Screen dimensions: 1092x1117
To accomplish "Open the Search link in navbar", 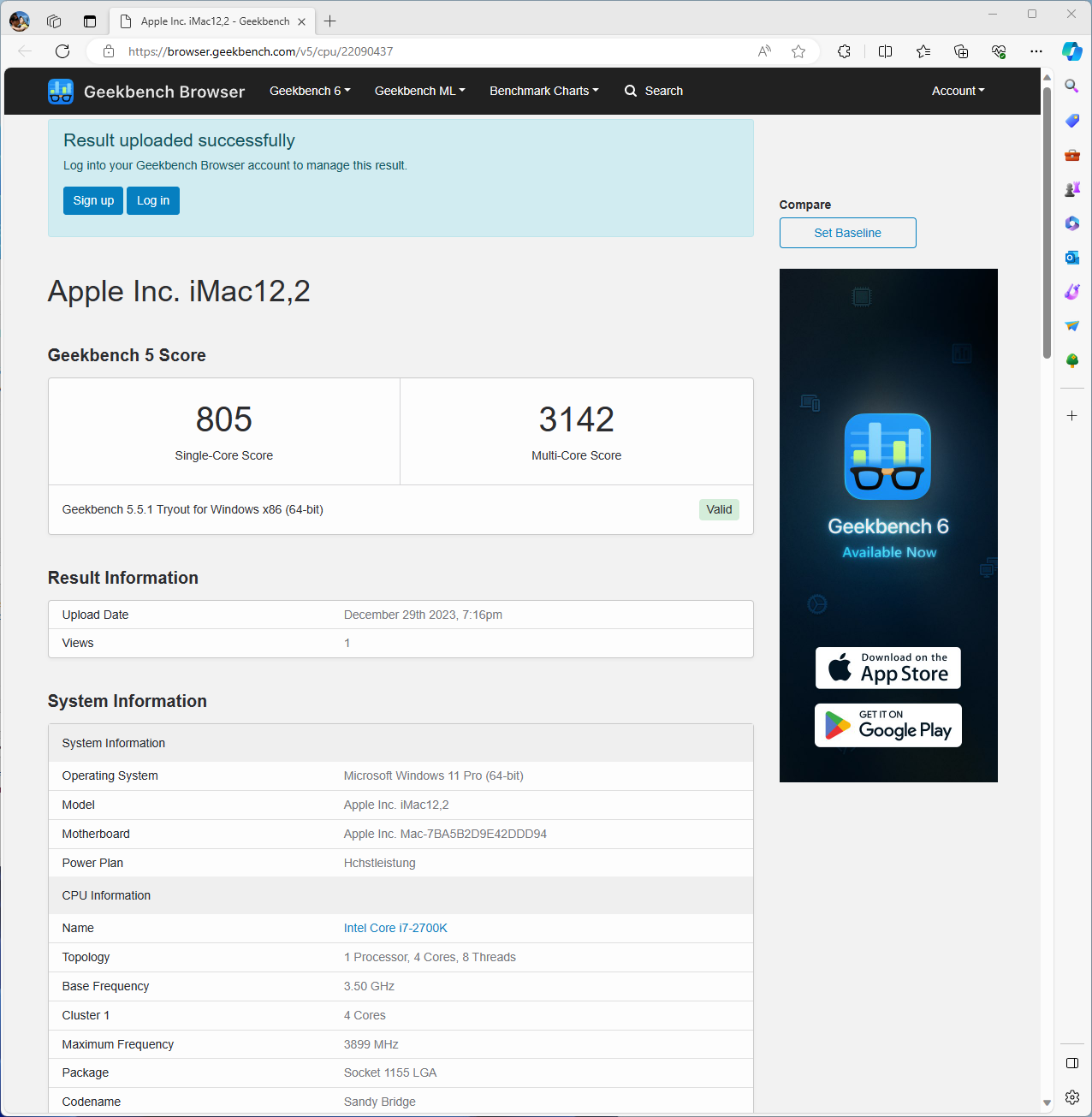I will tap(654, 91).
